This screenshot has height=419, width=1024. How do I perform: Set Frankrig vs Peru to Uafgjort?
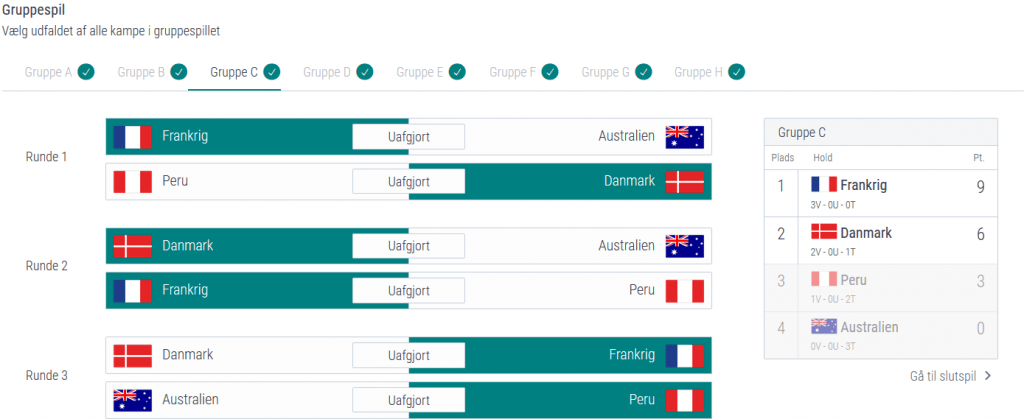coord(408,291)
